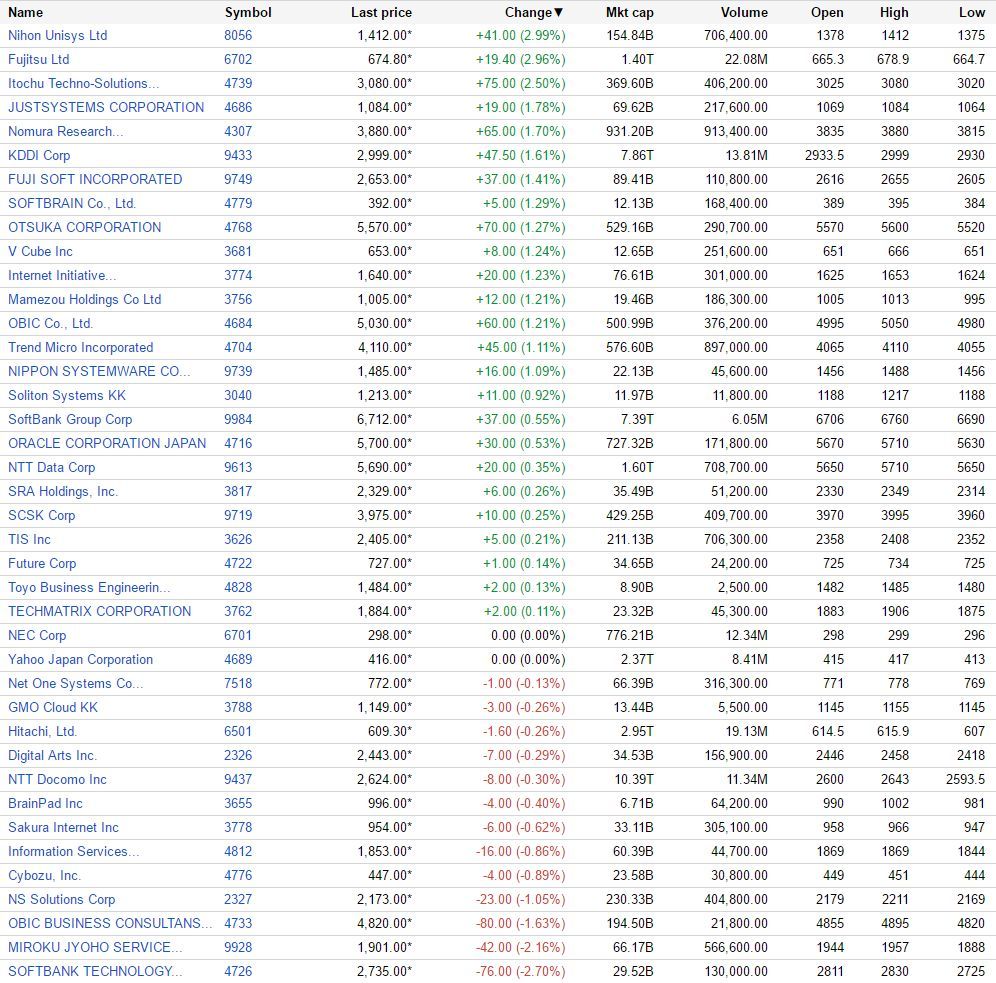Open OBIC BUSINESS CONSULTANS link
The height and width of the screenshot is (983, 996).
[110, 924]
